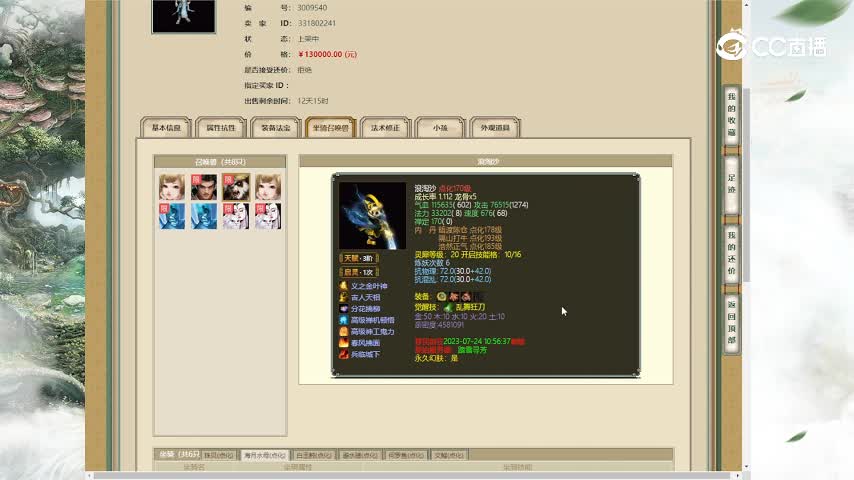The image size is (854, 480).
Task: Click the seller ID 331802241
Action: pos(316,23)
